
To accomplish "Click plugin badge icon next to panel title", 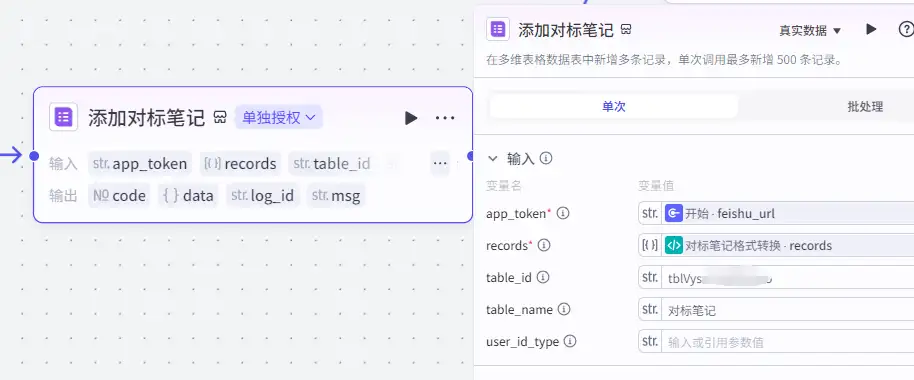I will point(626,29).
